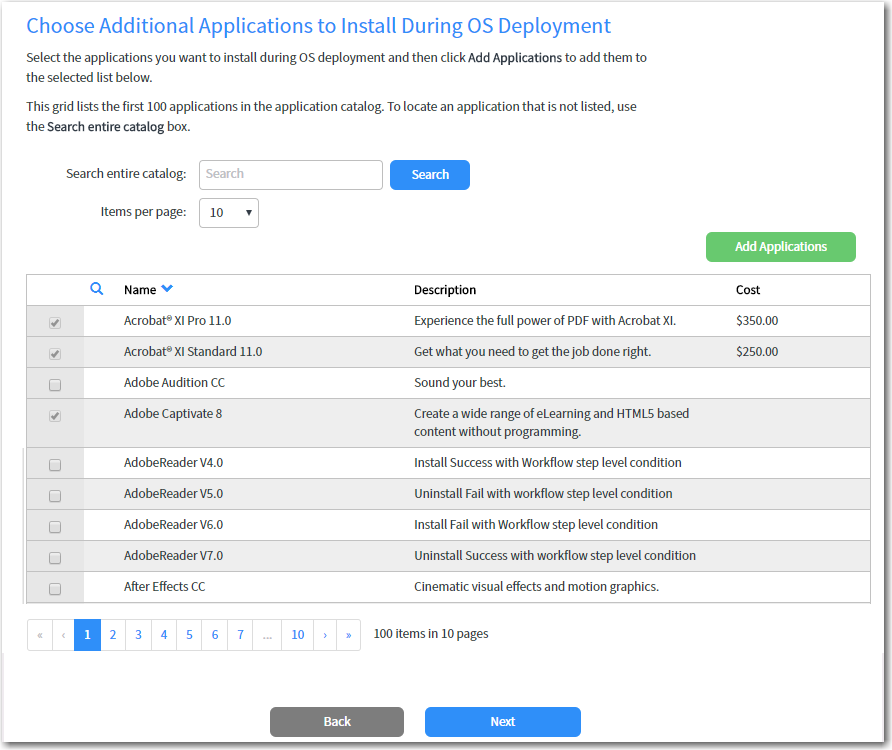Go to first page using double-left arrow
The image size is (892, 750).
40,635
